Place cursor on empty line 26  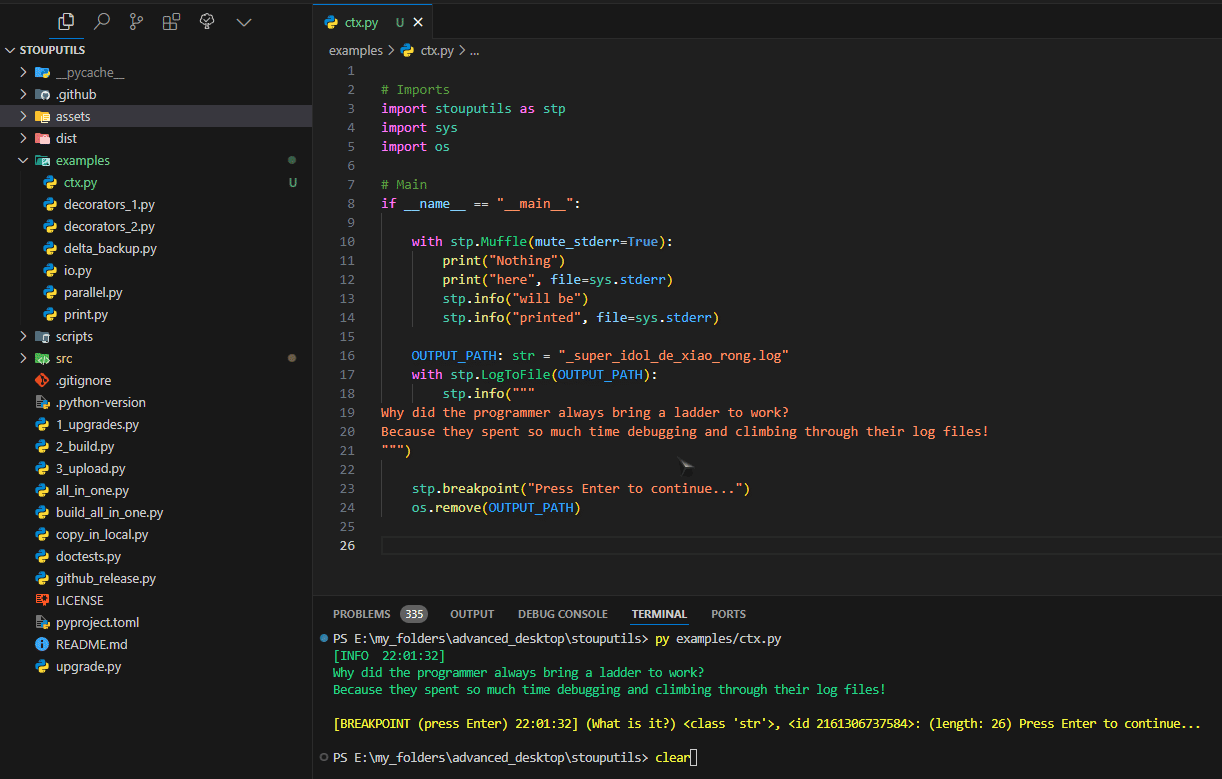801,545
